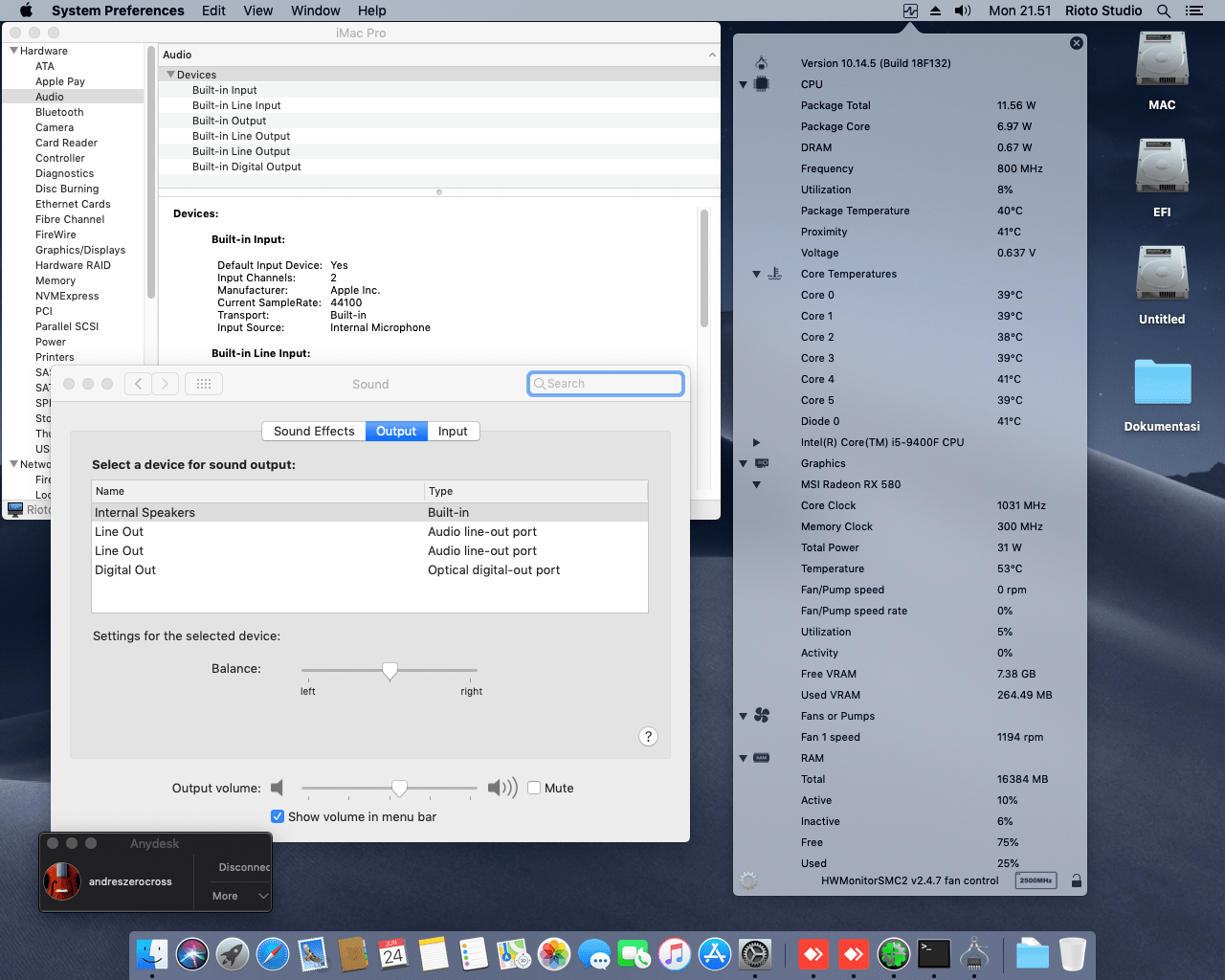Click the eject icon in menu bar
This screenshot has height=980, width=1225.
click(x=935, y=11)
